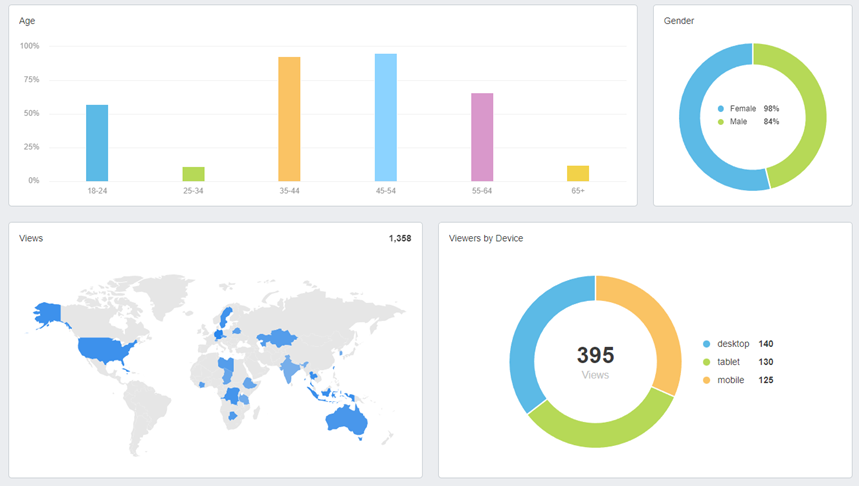This screenshot has height=486, width=859.
Task: Click the '25%' y-axis label
Action: pos(31,147)
